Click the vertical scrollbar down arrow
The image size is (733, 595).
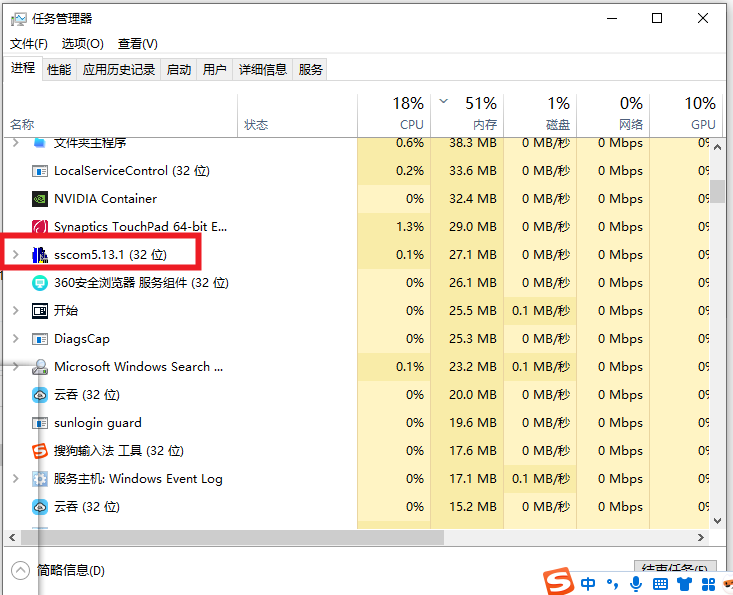pos(717,521)
